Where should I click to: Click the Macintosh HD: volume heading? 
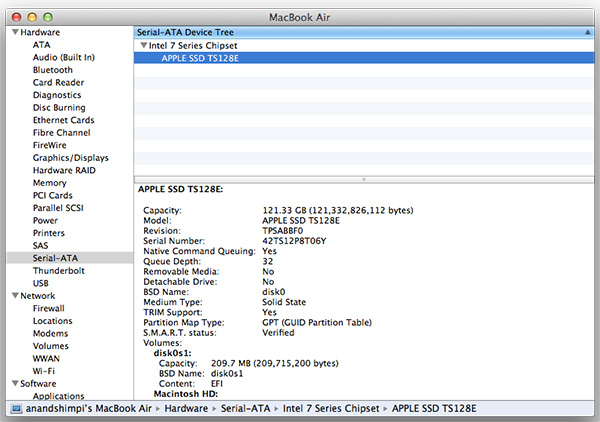click(186, 394)
